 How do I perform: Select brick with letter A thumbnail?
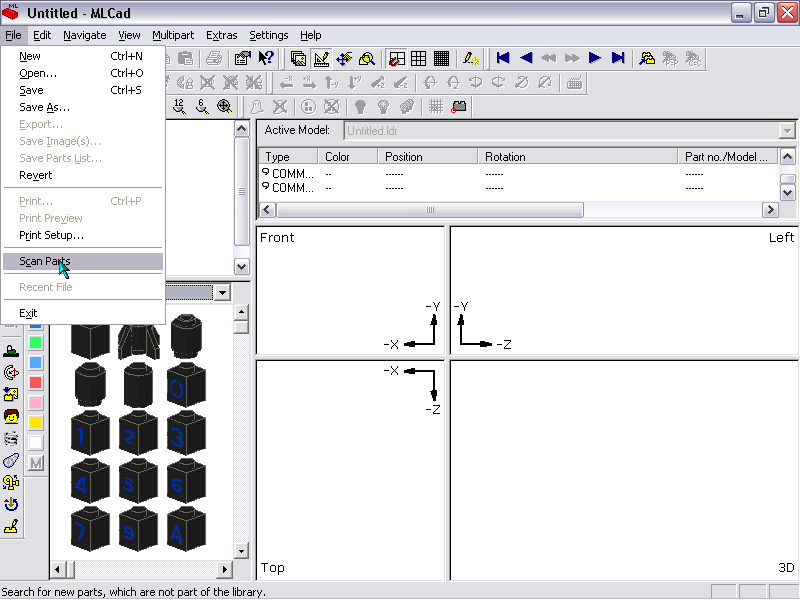(x=186, y=530)
